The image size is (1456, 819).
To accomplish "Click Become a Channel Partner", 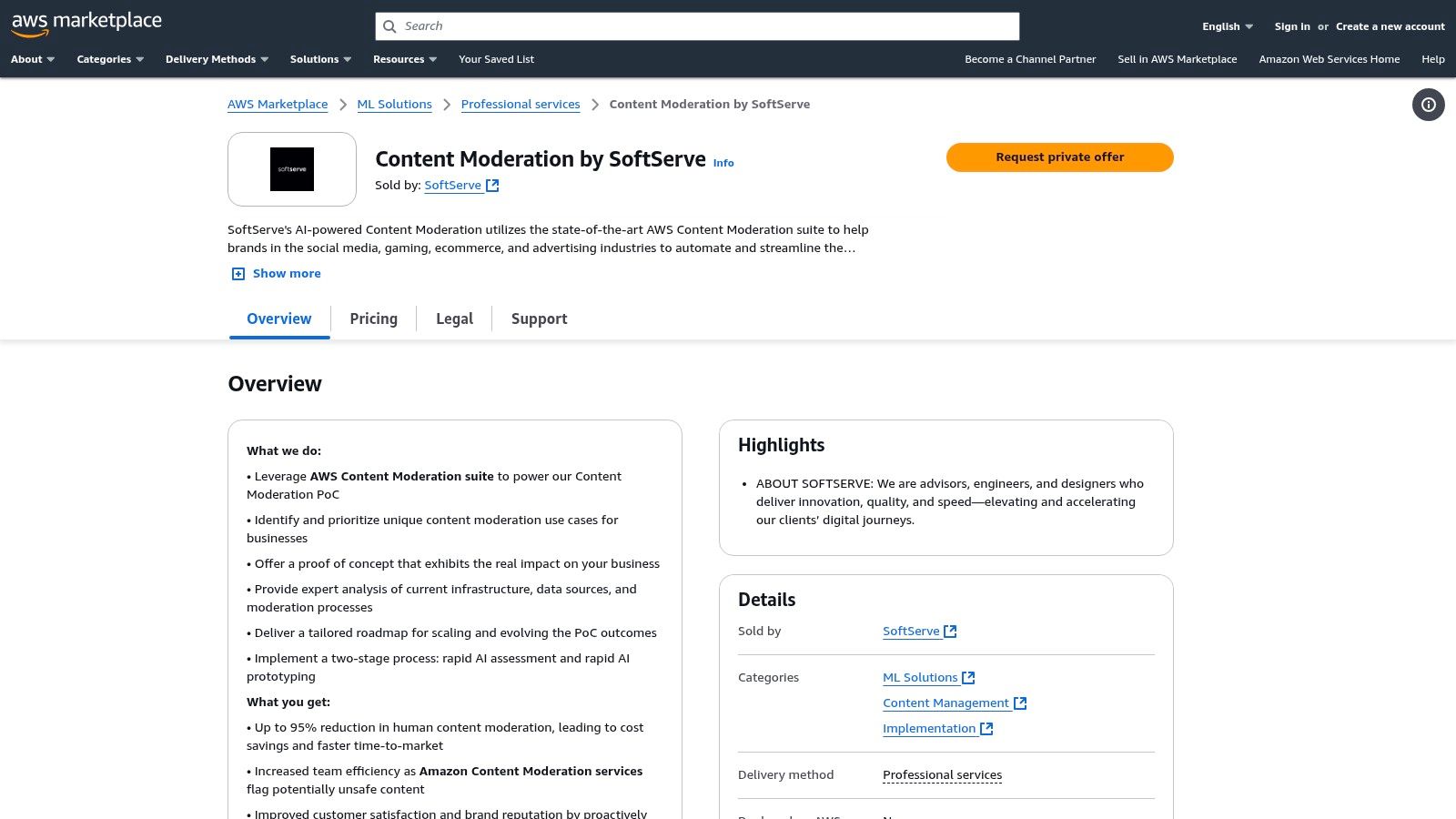I will click(1030, 59).
